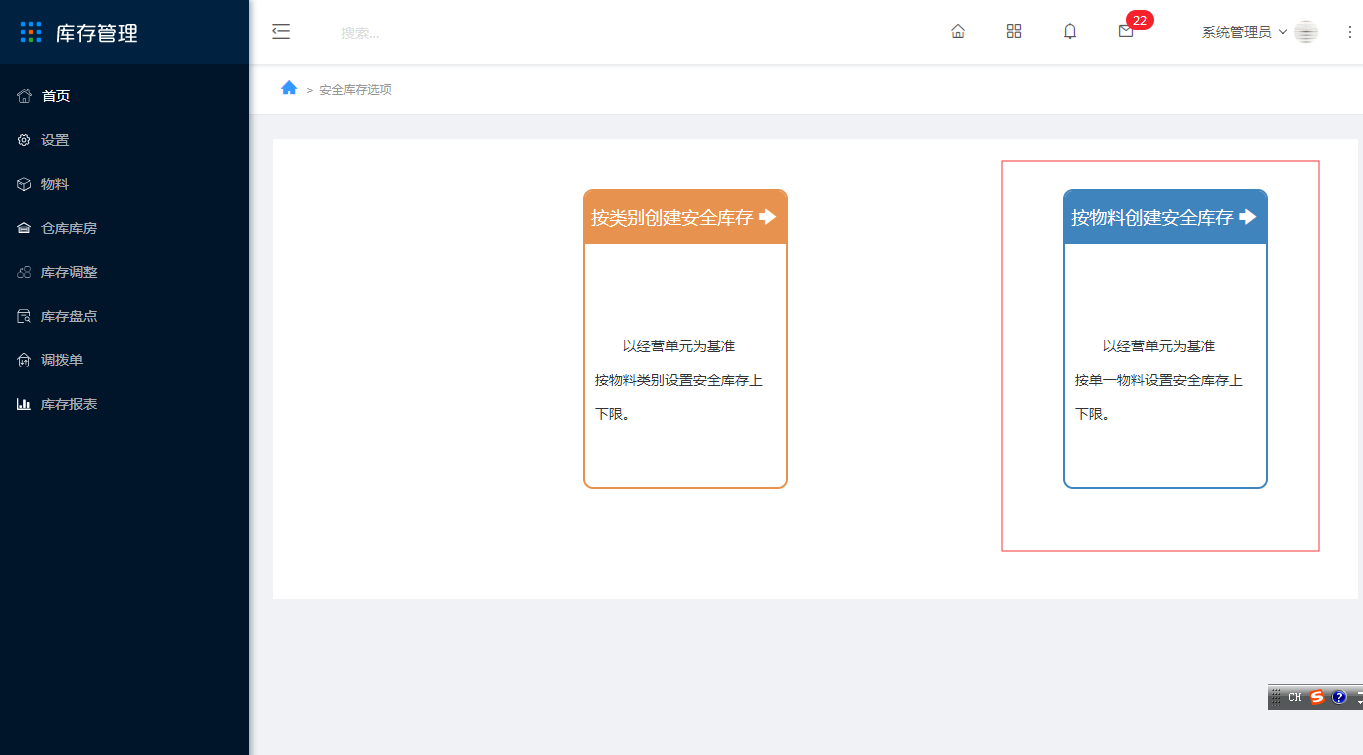Image resolution: width=1363 pixels, height=755 pixels.
Task: Click 按物料创建安全库存 blue header
Action: [1165, 217]
